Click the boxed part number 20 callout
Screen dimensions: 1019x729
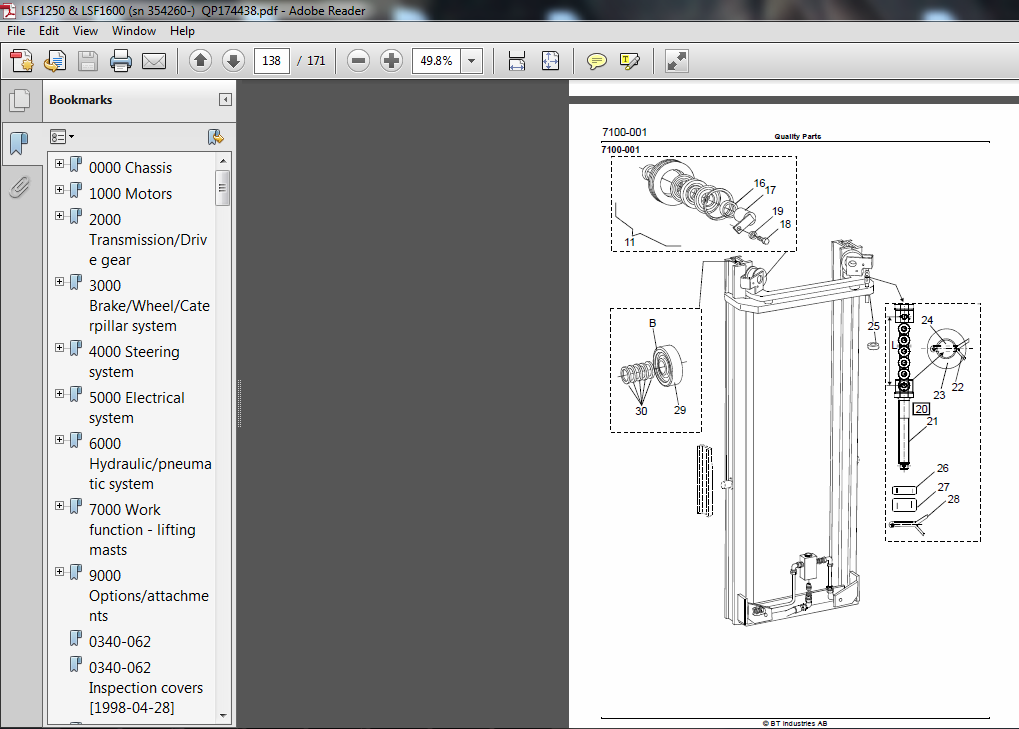coord(922,409)
